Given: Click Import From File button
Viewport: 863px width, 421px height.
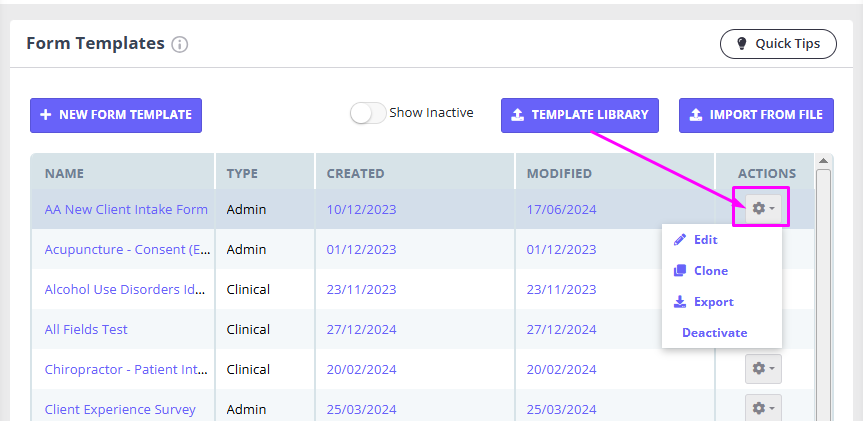Looking at the screenshot, I should (756, 115).
